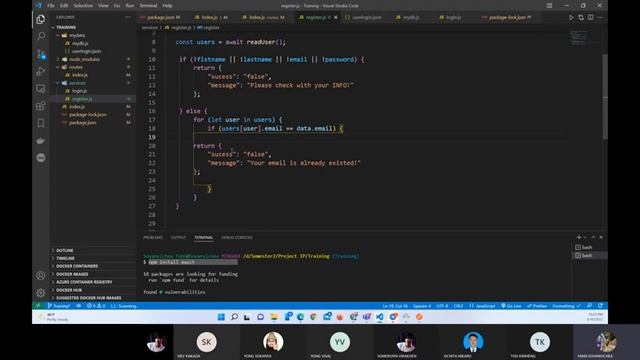640x360 pixels.
Task: Click the errors and warnings counter
Action: click(96, 306)
